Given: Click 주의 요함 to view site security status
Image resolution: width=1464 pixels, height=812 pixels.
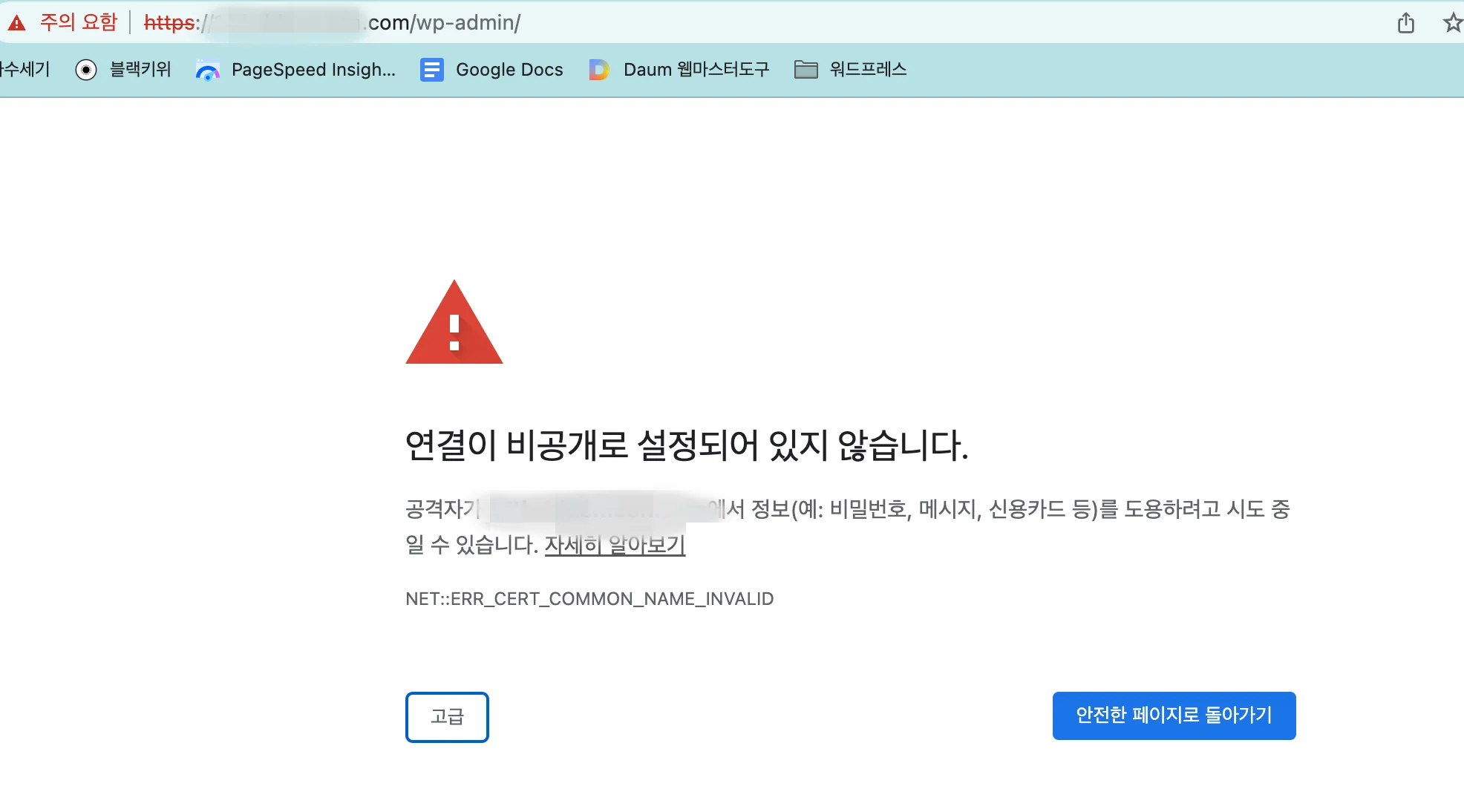Looking at the screenshot, I should pos(76,22).
